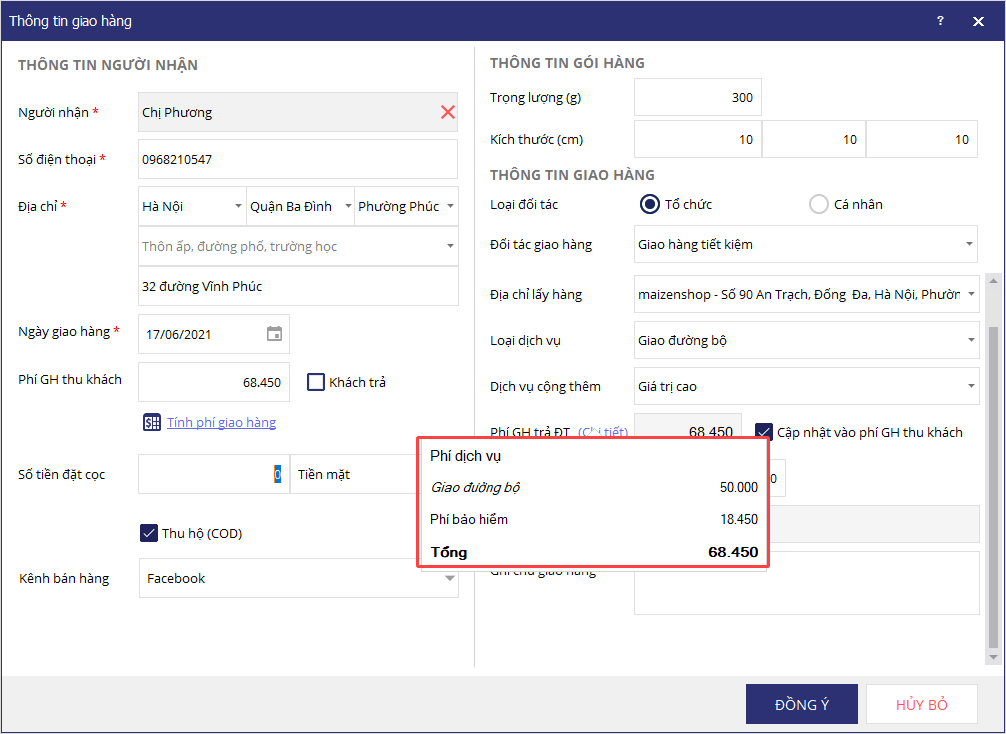This screenshot has height=734, width=1006.
Task: Expand the Giao đường bộ service dropdown
Action: coord(806,340)
